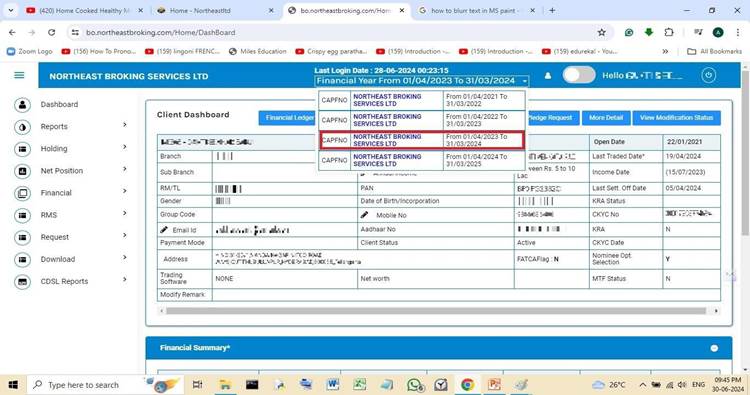This screenshot has width=750, height=395.
Task: Click the Dashboard sidebar icon
Action: [x=22, y=105]
